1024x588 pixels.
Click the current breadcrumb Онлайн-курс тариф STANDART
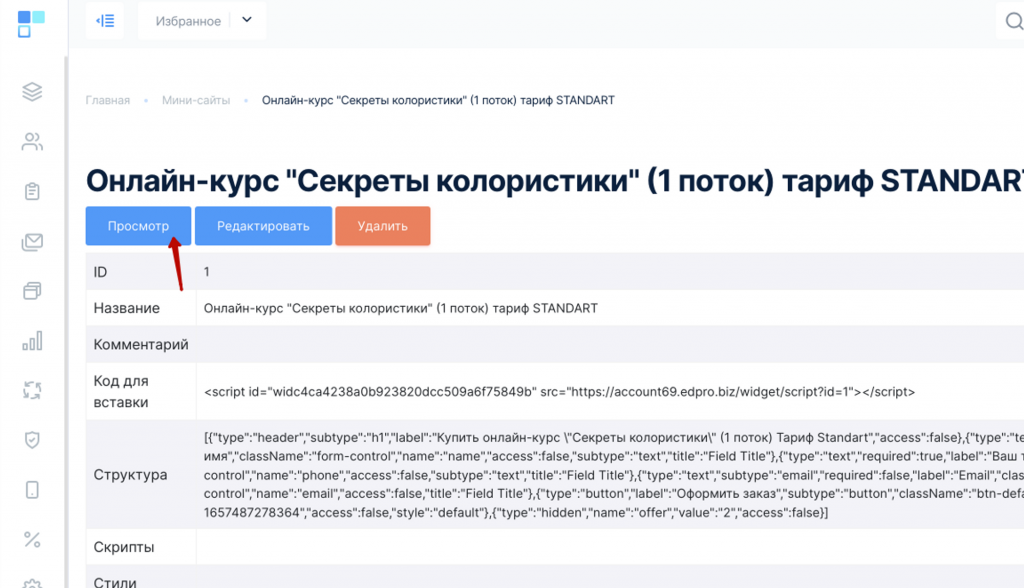point(438,100)
